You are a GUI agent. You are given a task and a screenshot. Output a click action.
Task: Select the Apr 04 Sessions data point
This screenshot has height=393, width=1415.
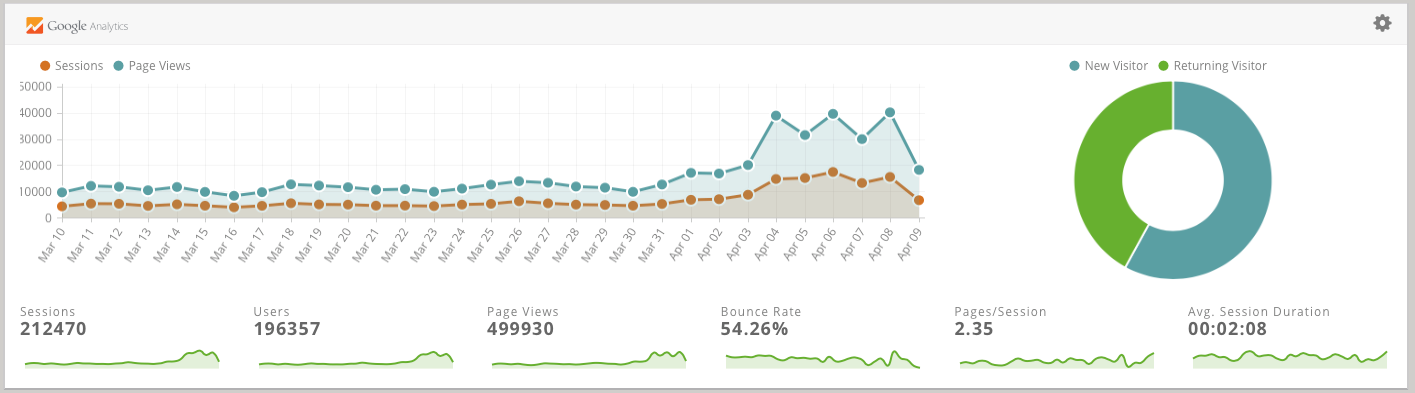776,179
